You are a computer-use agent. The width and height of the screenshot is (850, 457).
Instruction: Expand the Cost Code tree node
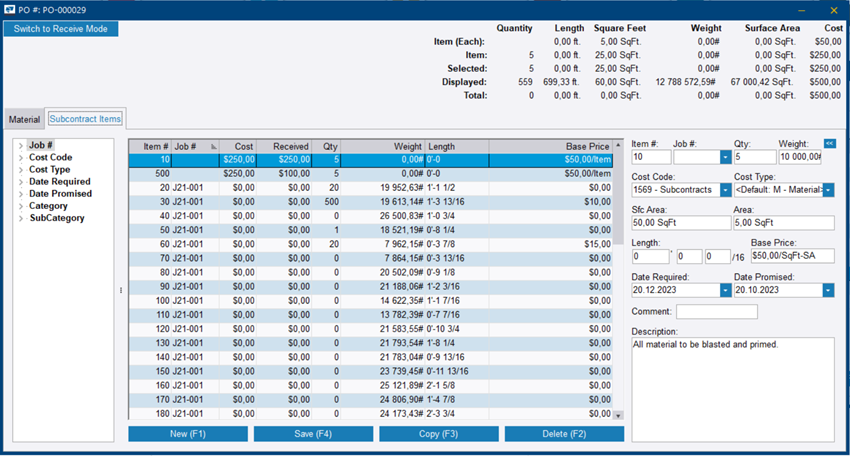20,158
